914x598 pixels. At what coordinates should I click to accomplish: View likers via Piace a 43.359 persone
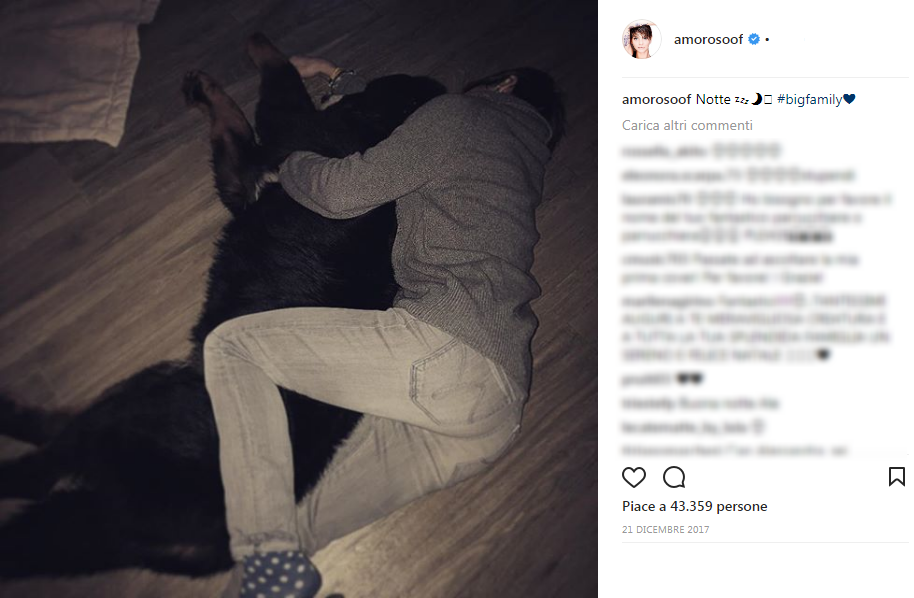(x=694, y=506)
